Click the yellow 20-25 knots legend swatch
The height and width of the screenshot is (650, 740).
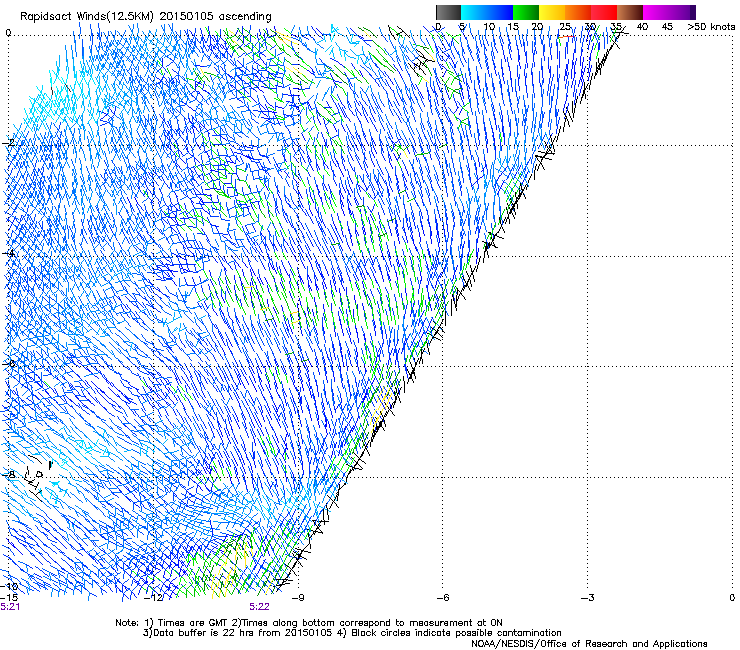point(552,12)
